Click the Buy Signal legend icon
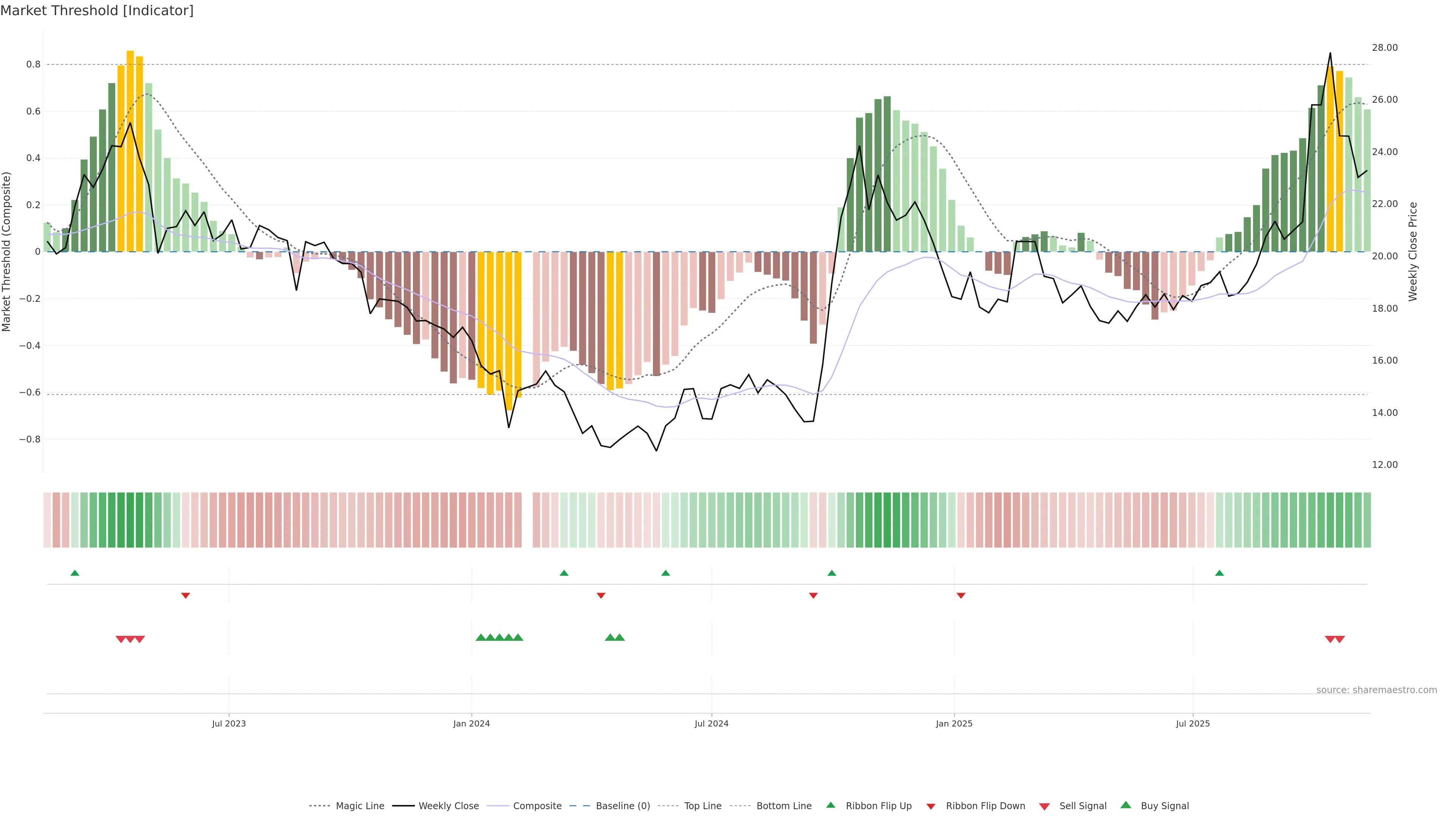 (1126, 805)
